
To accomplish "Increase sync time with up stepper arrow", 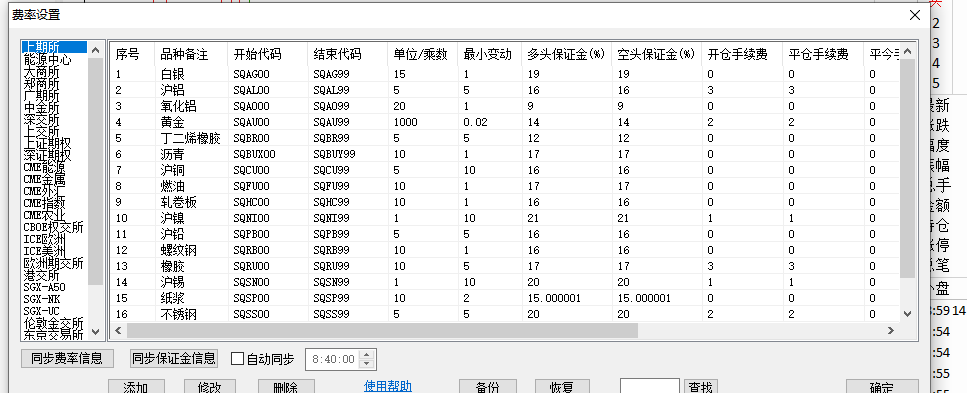I will 367,354.
